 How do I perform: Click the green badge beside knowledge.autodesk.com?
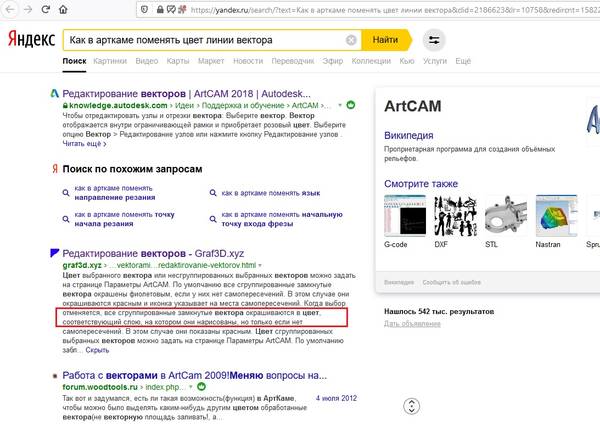[x=351, y=104]
